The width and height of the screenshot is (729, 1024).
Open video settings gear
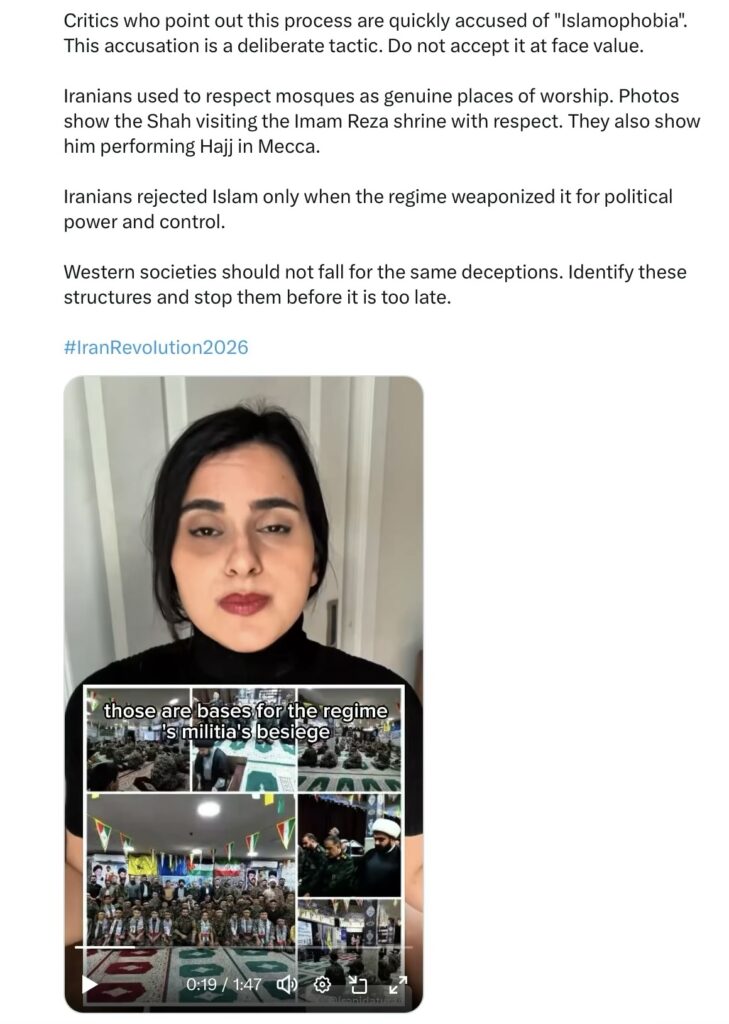(323, 984)
